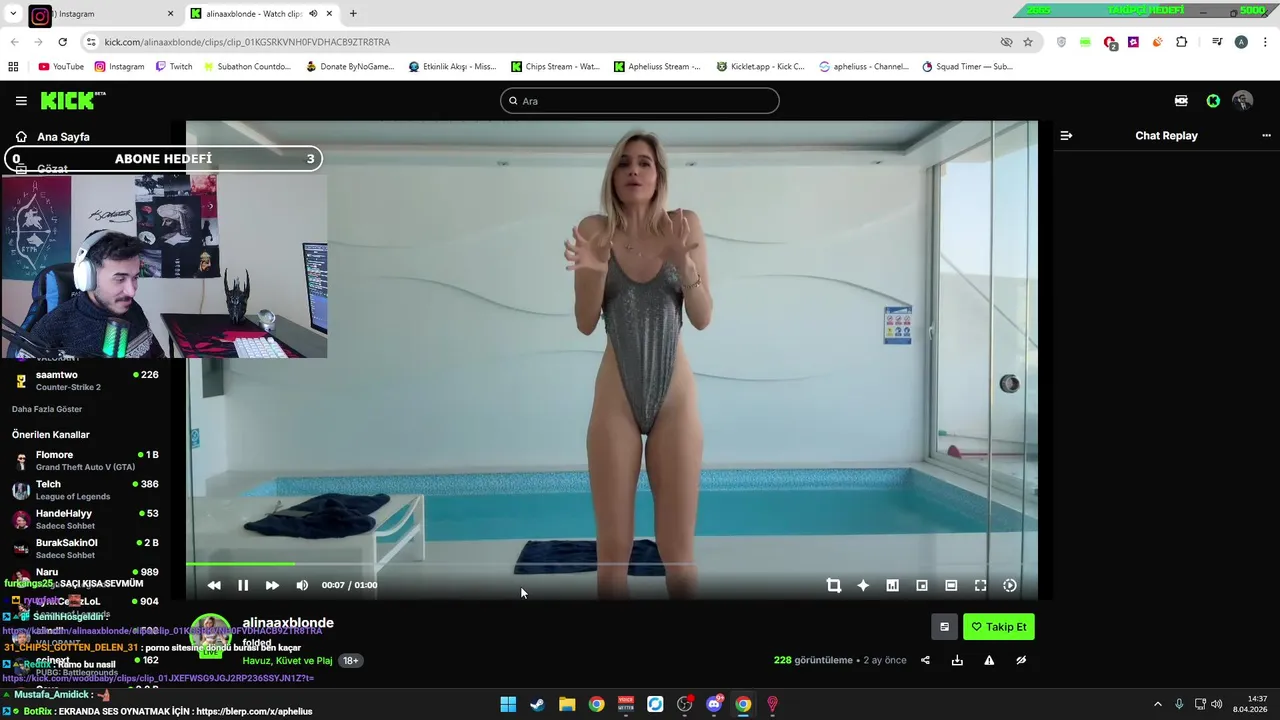Click the crossed-eye hide icon below clip

(1021, 660)
